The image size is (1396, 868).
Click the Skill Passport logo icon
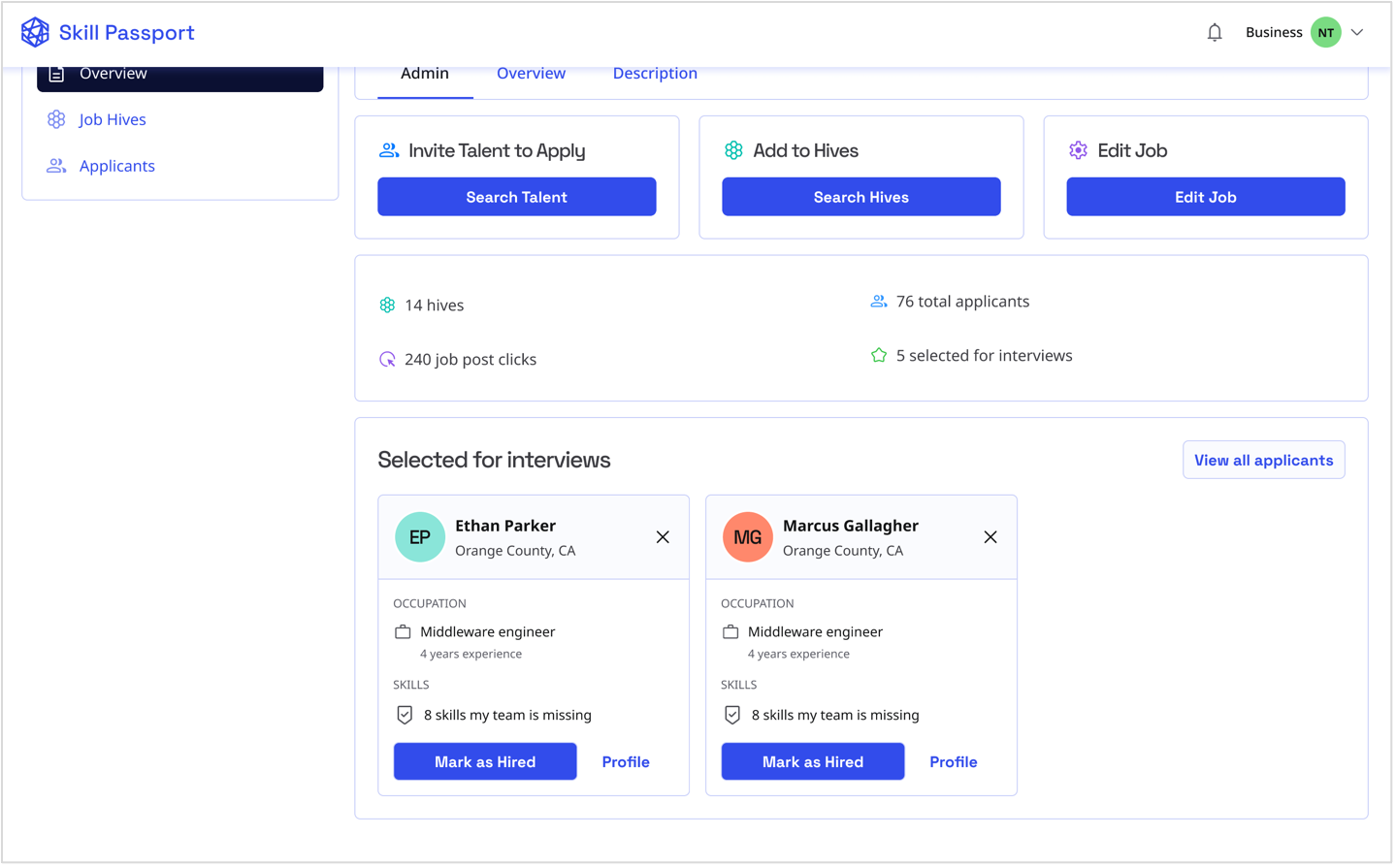coord(35,32)
